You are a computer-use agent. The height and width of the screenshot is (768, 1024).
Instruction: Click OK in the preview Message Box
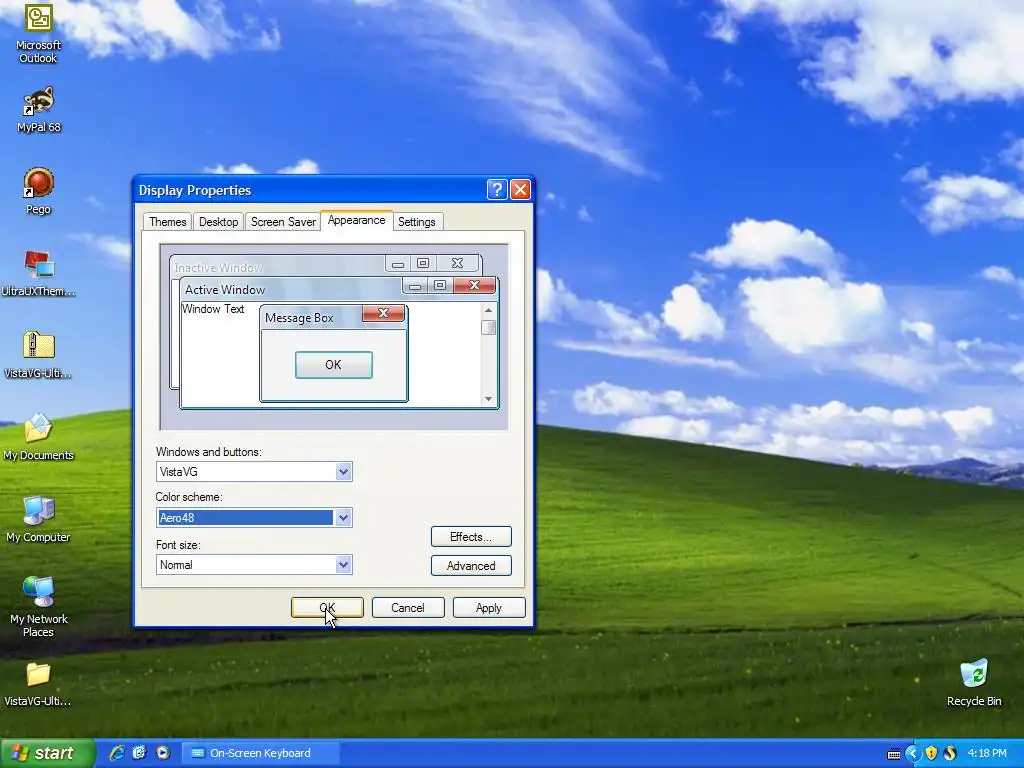pyautogui.click(x=334, y=365)
